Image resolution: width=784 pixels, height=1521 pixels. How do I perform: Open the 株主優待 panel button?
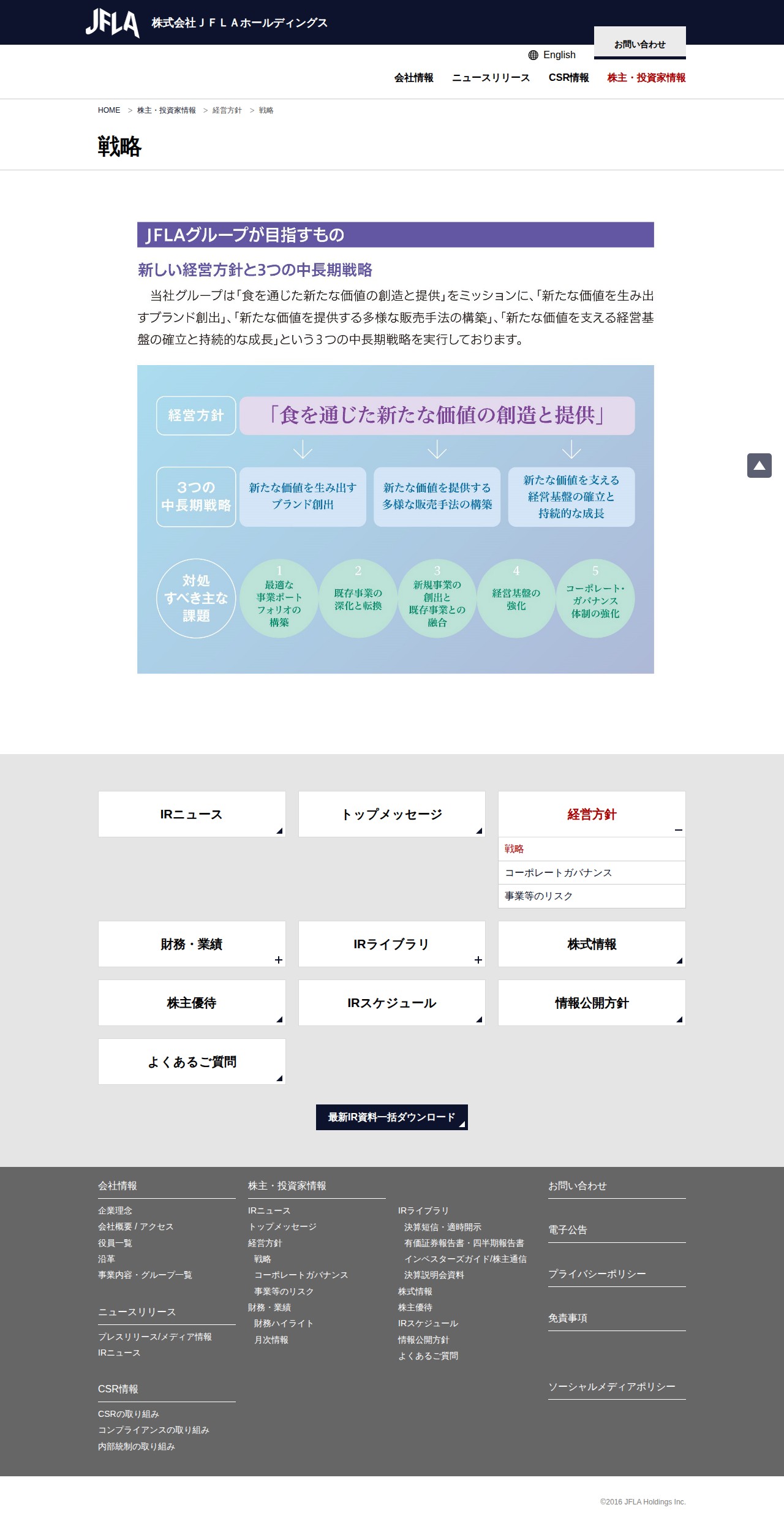coord(192,1003)
